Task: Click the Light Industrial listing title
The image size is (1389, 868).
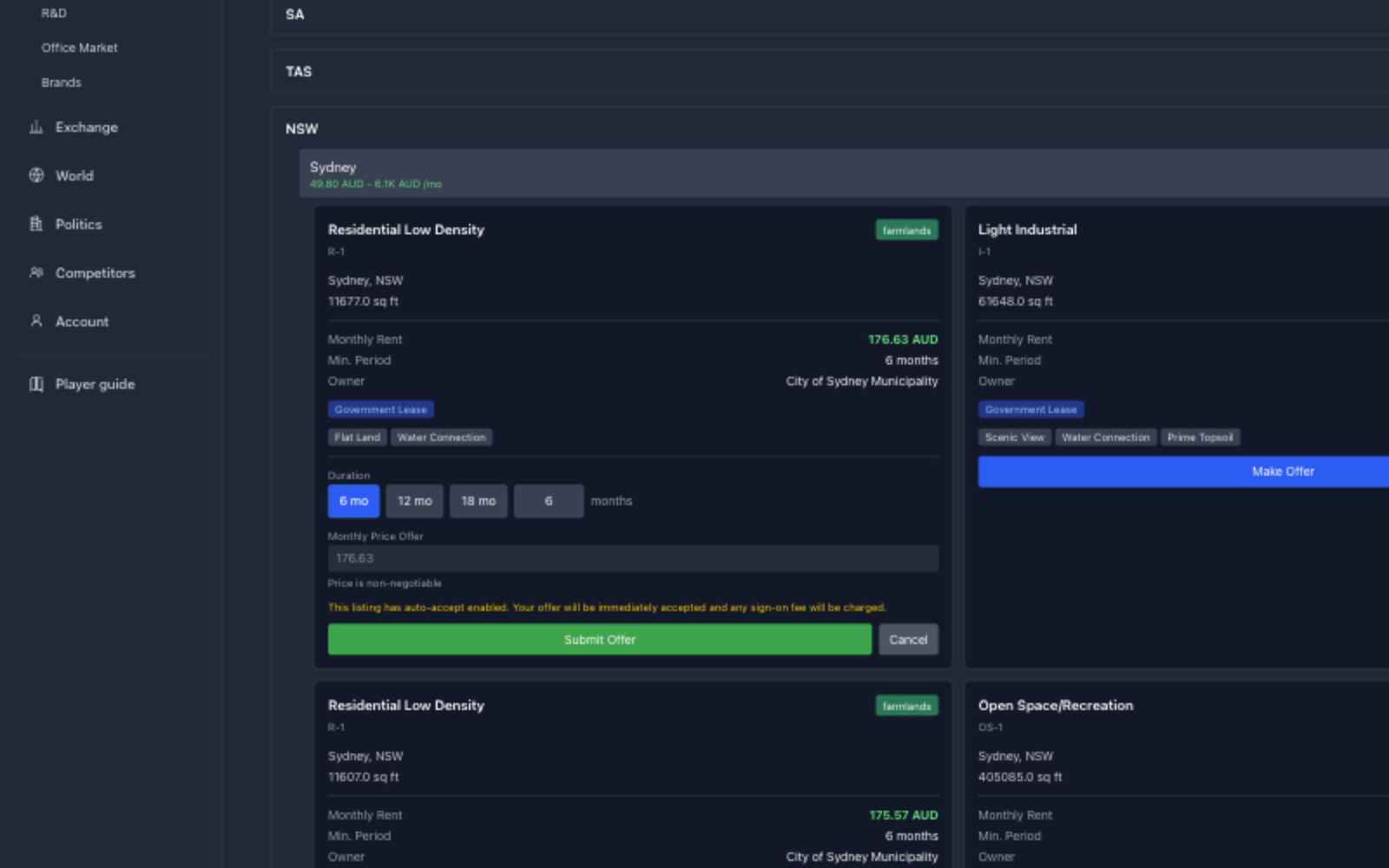Action: (1028, 229)
